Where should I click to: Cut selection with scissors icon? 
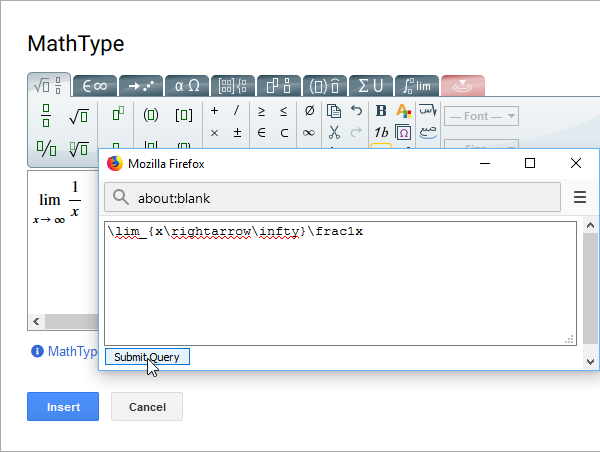334,132
